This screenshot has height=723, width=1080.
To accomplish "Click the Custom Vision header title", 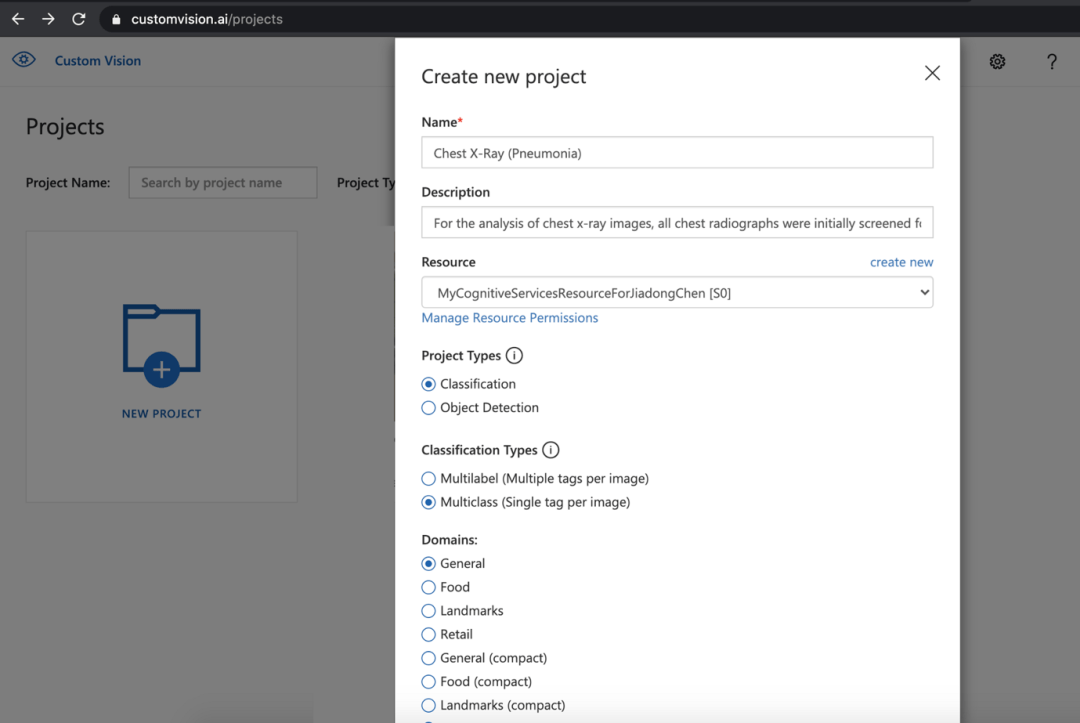I will 98,61.
